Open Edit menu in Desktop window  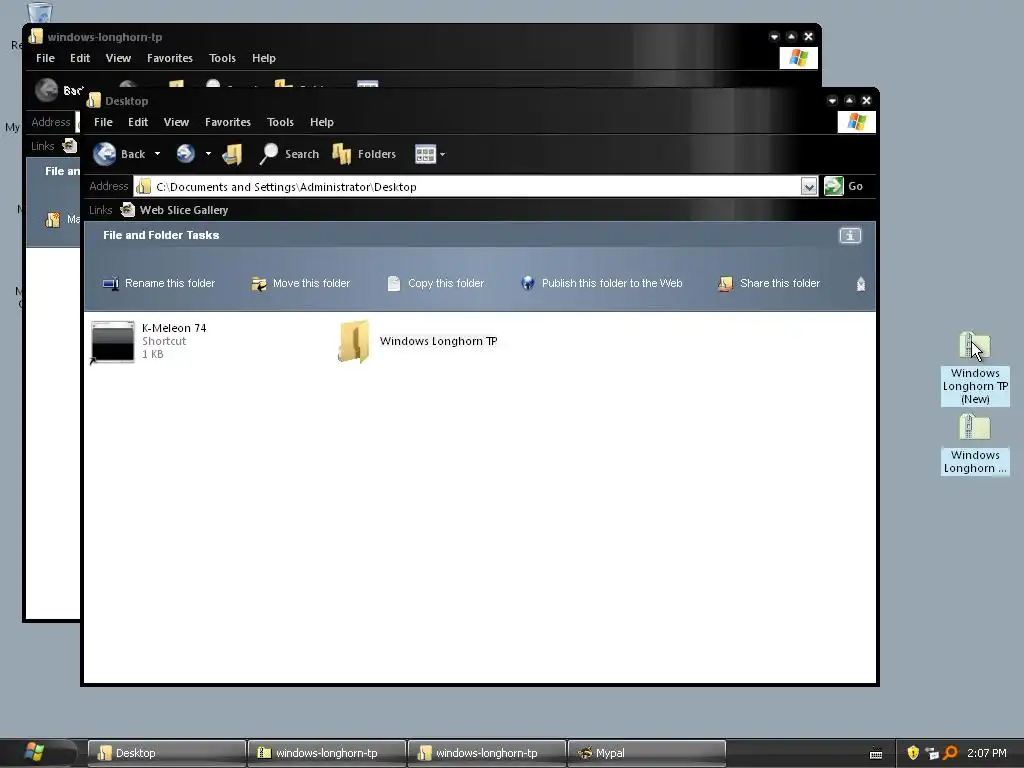(138, 122)
